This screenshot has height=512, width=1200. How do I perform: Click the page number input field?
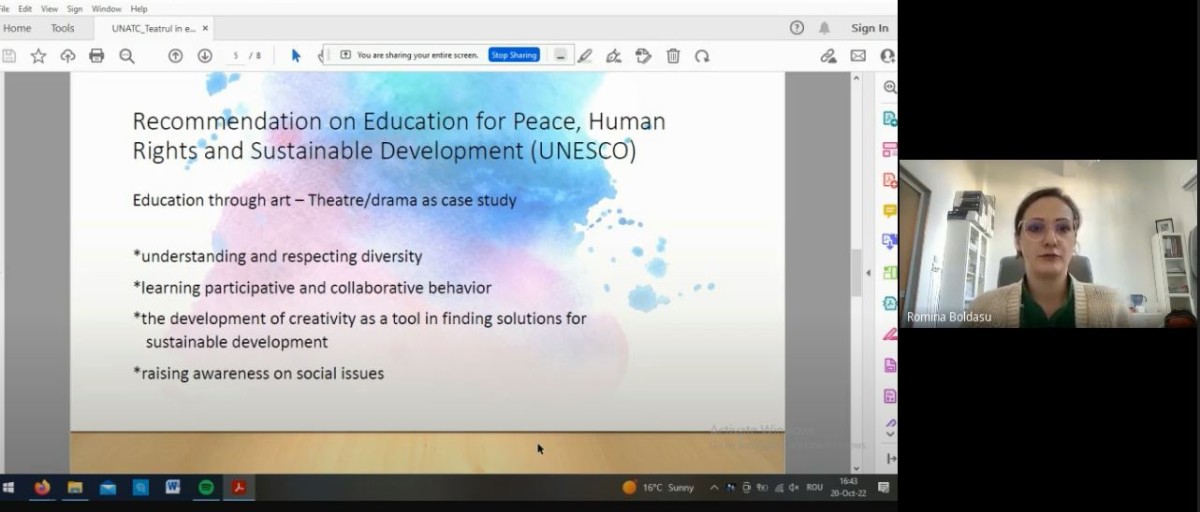(x=237, y=56)
